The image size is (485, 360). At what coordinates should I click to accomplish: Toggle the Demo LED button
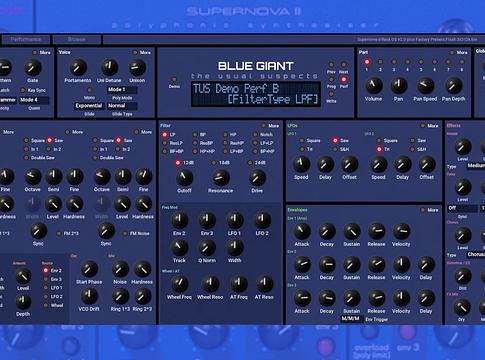[174, 79]
